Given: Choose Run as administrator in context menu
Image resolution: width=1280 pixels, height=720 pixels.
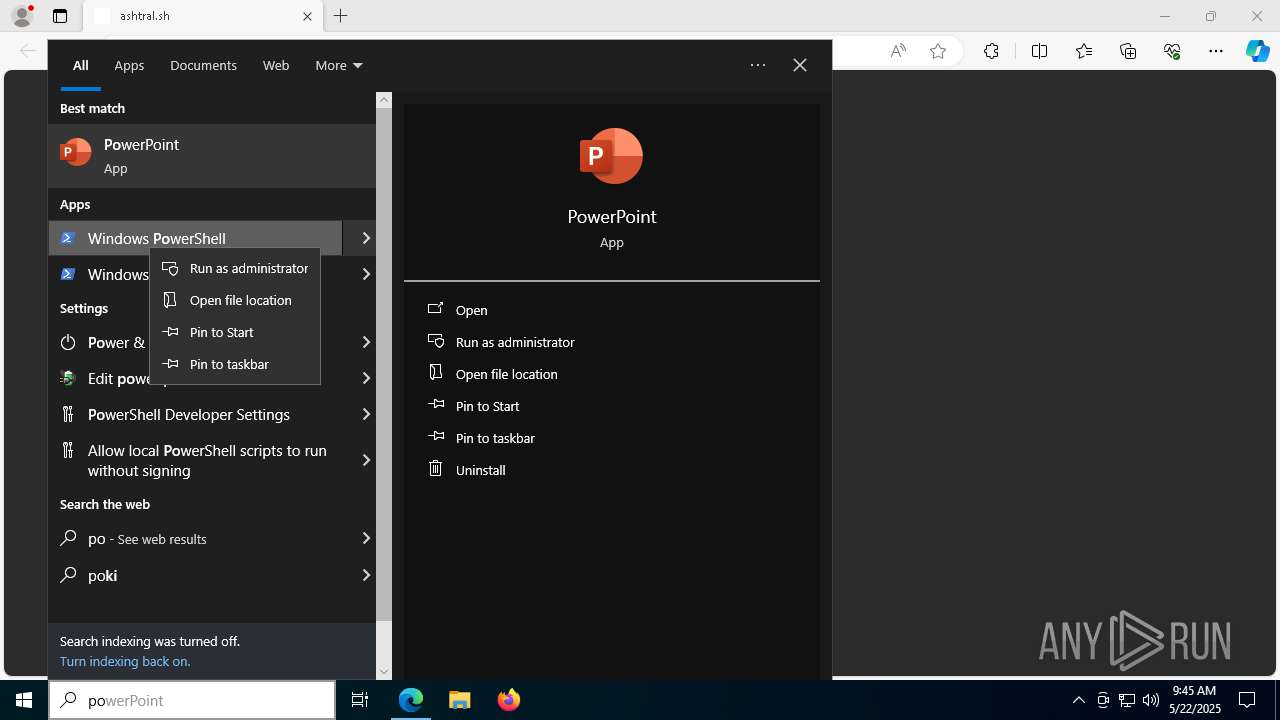Looking at the screenshot, I should 235,268.
